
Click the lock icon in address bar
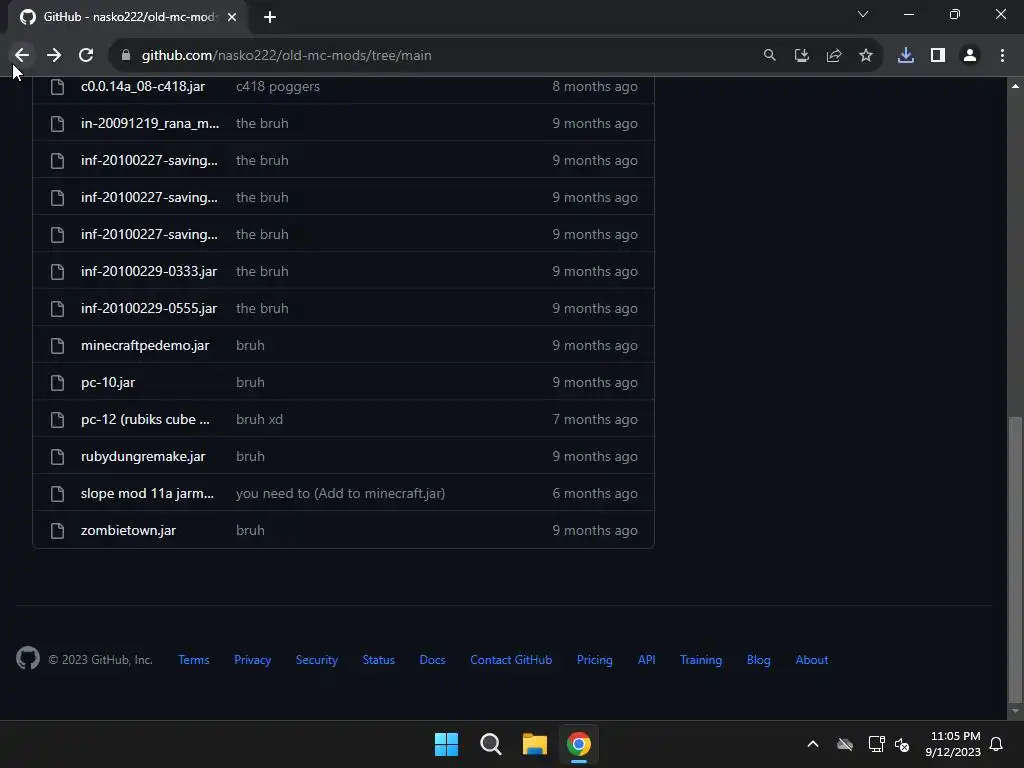pos(126,56)
